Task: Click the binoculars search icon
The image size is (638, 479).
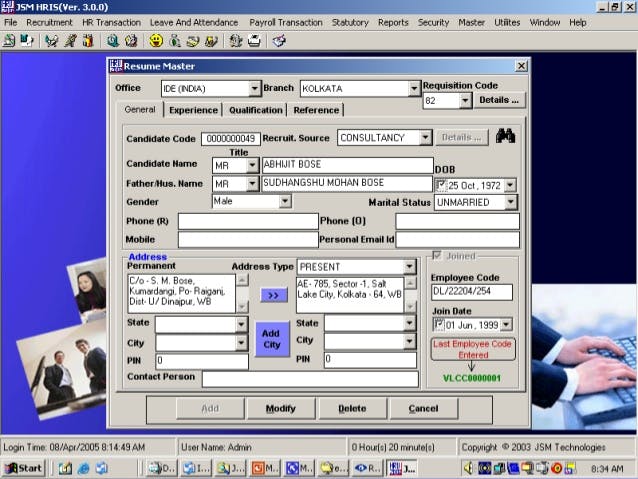Action: coord(505,137)
